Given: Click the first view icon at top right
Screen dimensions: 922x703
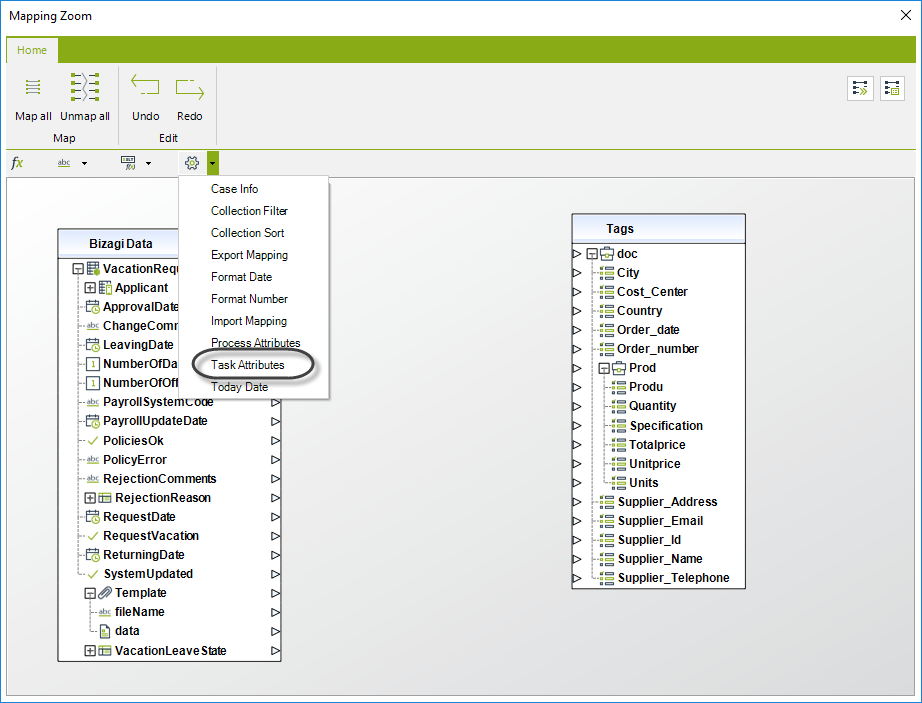Looking at the screenshot, I should click(860, 89).
